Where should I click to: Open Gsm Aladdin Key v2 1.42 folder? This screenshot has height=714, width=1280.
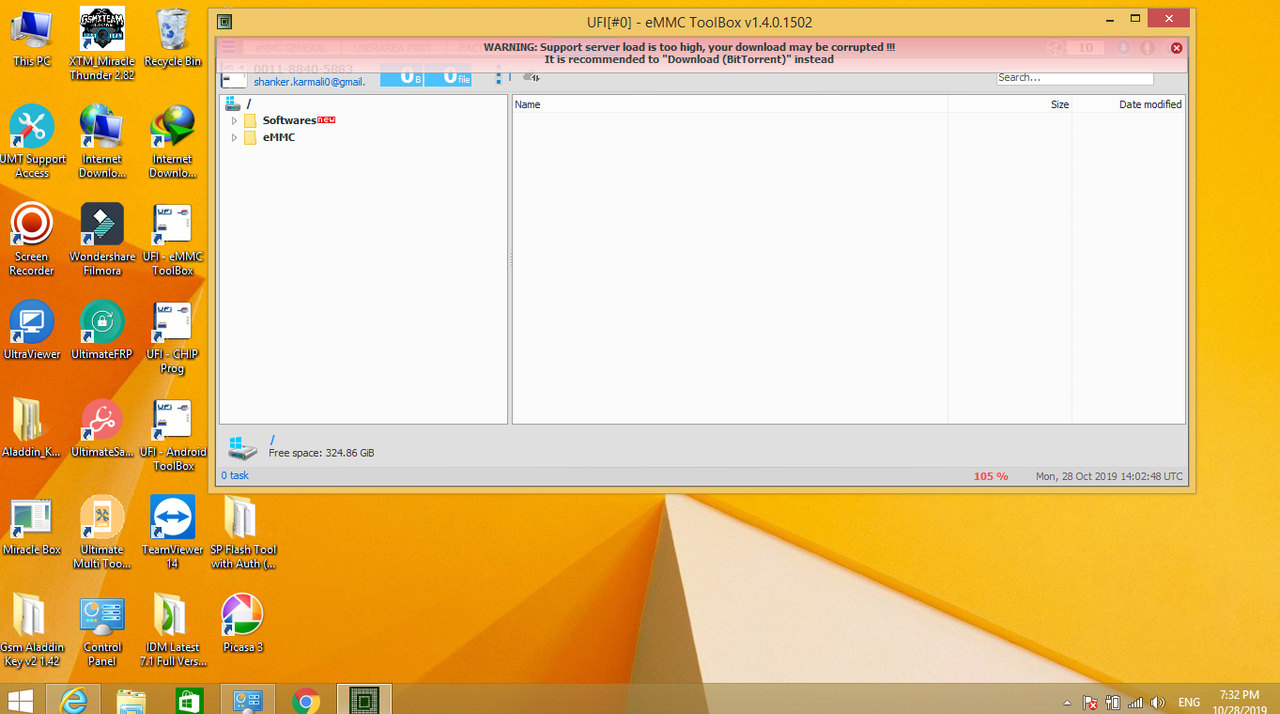(x=30, y=630)
